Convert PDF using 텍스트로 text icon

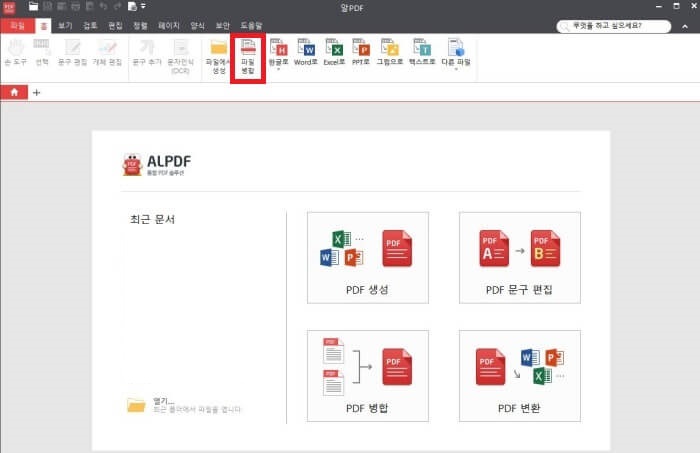tap(422, 53)
